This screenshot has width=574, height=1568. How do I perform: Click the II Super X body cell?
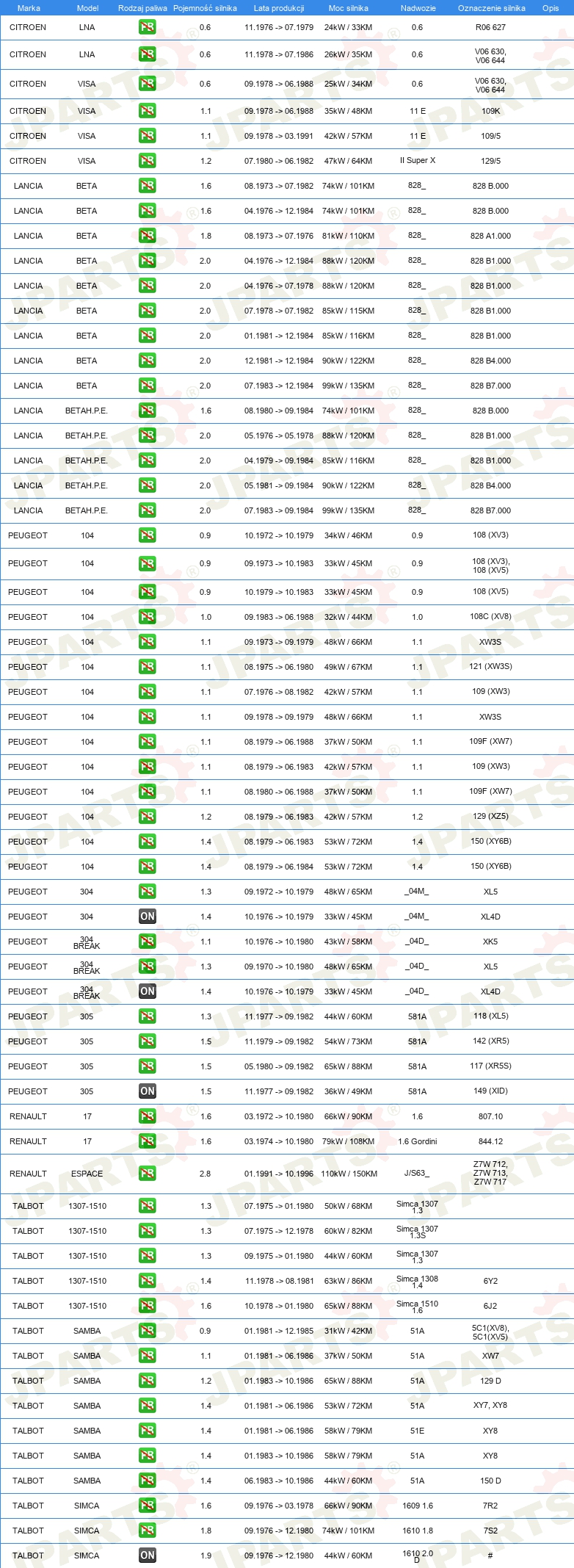point(418,161)
